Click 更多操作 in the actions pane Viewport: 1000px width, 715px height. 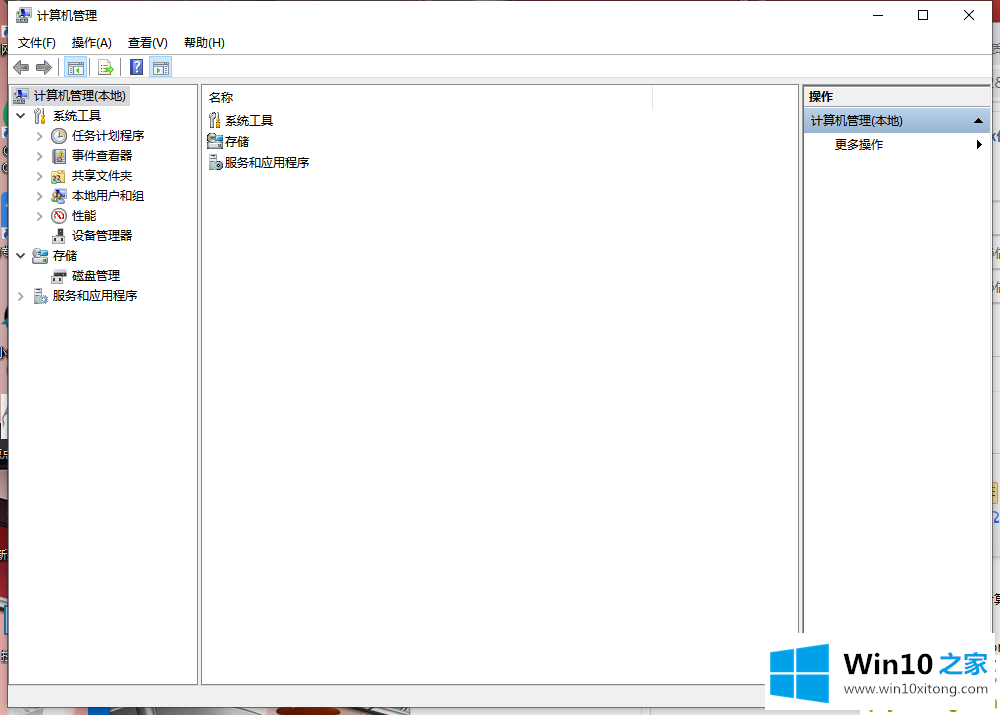pyautogui.click(x=858, y=145)
